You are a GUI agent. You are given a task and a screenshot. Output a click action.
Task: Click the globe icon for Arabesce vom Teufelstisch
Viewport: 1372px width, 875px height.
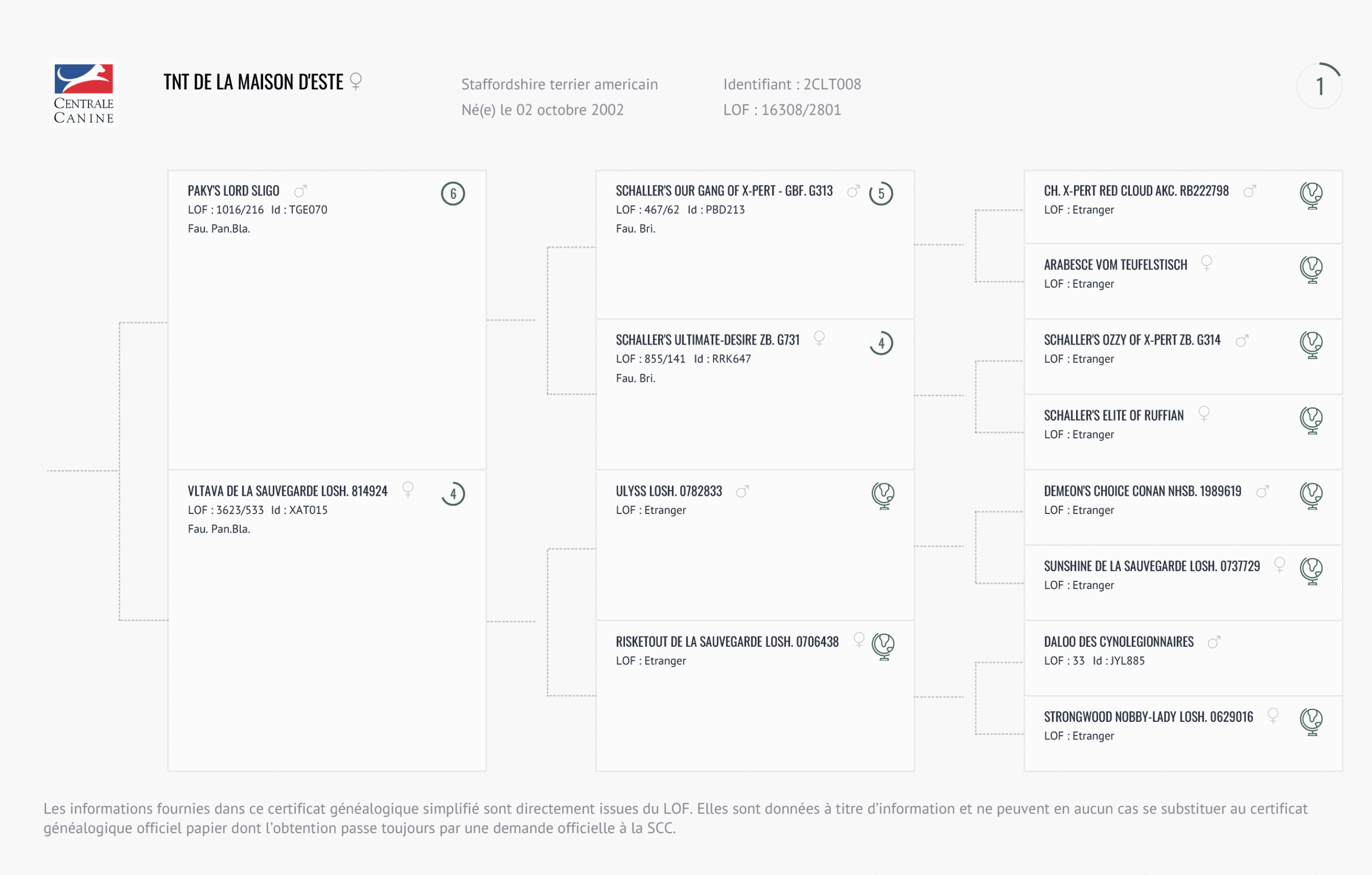tap(1311, 269)
